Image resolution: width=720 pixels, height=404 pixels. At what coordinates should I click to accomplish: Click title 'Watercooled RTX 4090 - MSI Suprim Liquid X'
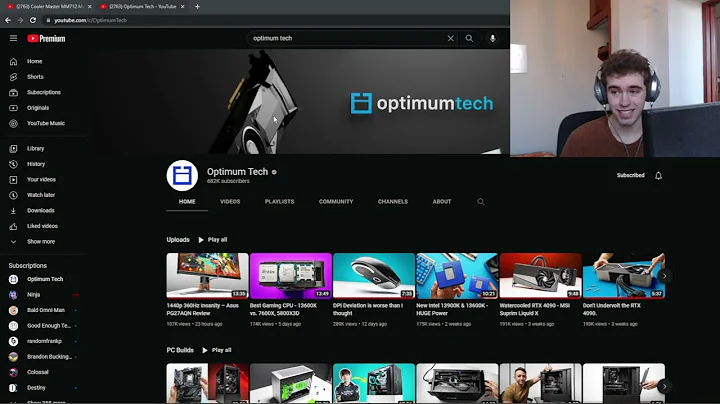[535, 309]
